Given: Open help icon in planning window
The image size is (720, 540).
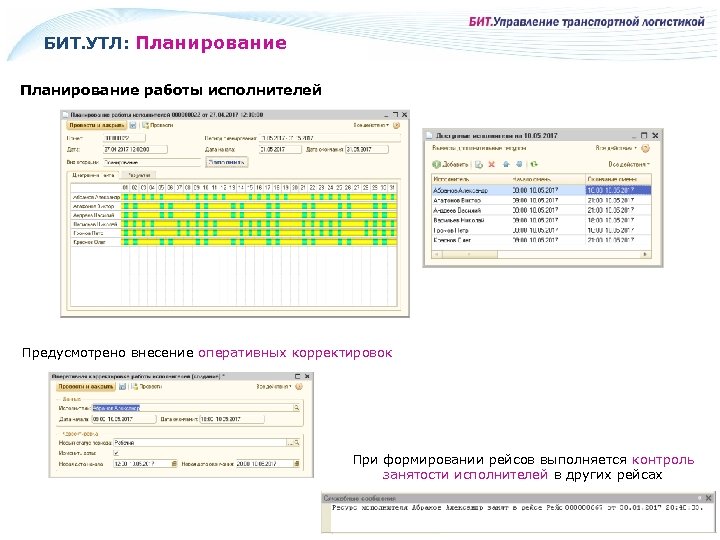Looking at the screenshot, I should pyautogui.click(x=397, y=125).
